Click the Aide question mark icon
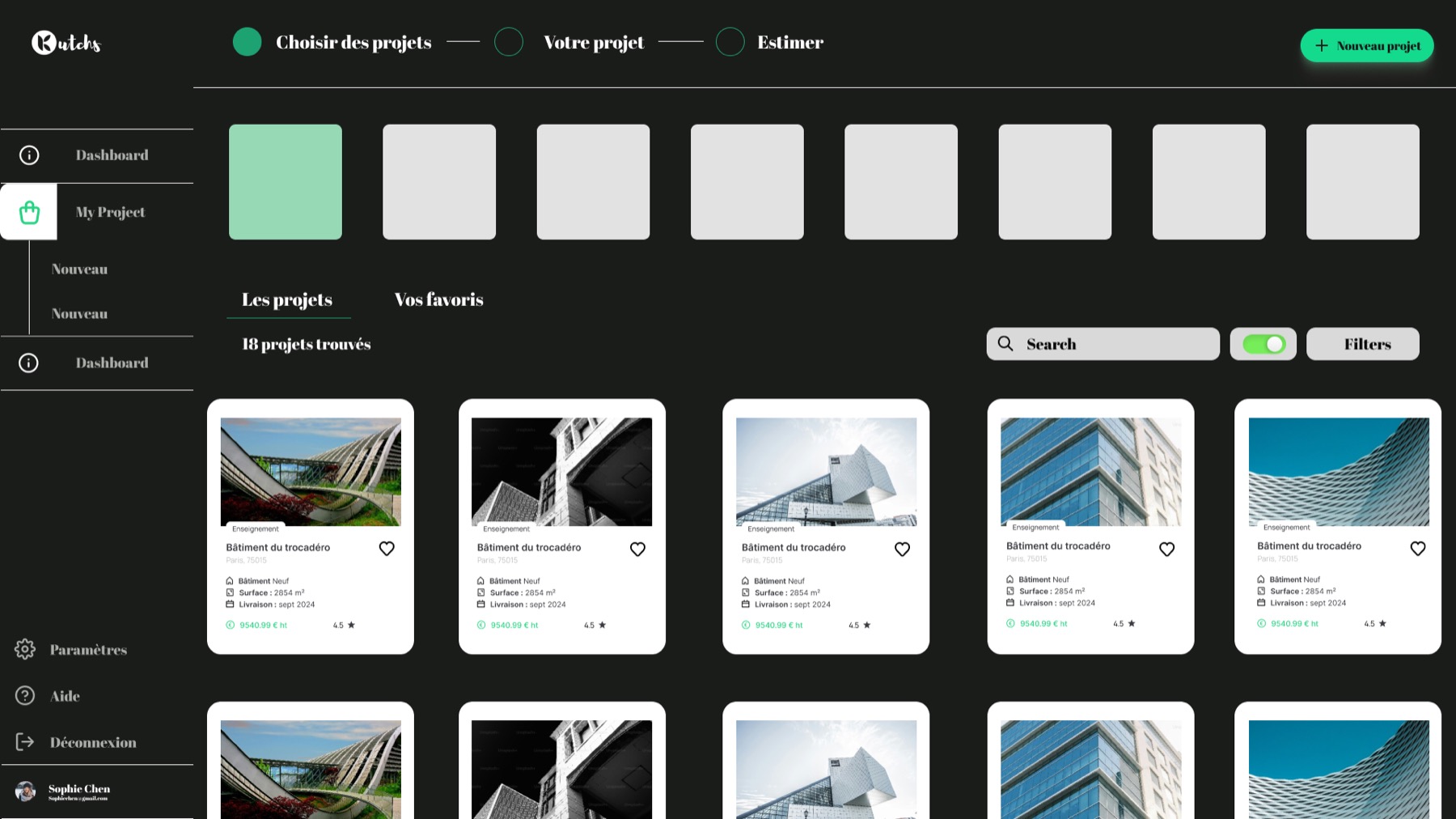 25,695
